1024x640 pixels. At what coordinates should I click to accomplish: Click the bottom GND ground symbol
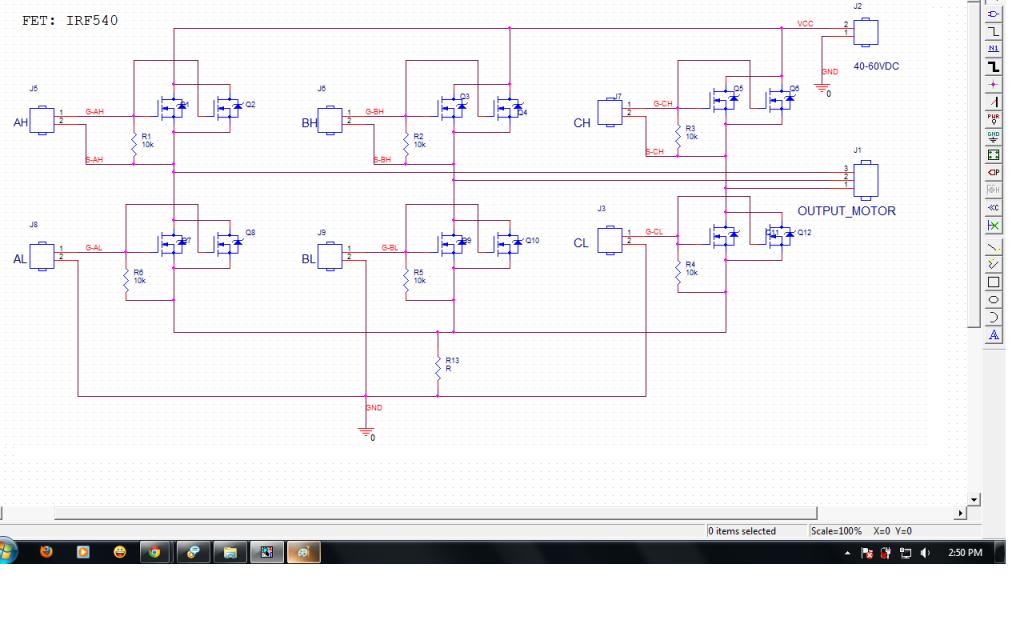coord(366,432)
